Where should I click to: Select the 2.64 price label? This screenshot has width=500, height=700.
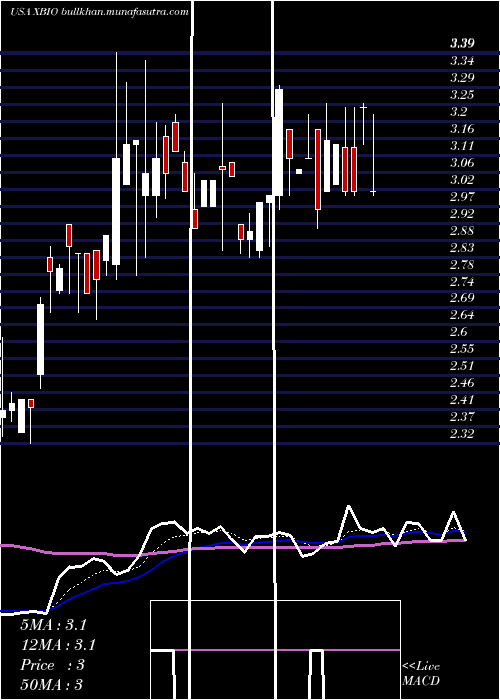462,315
